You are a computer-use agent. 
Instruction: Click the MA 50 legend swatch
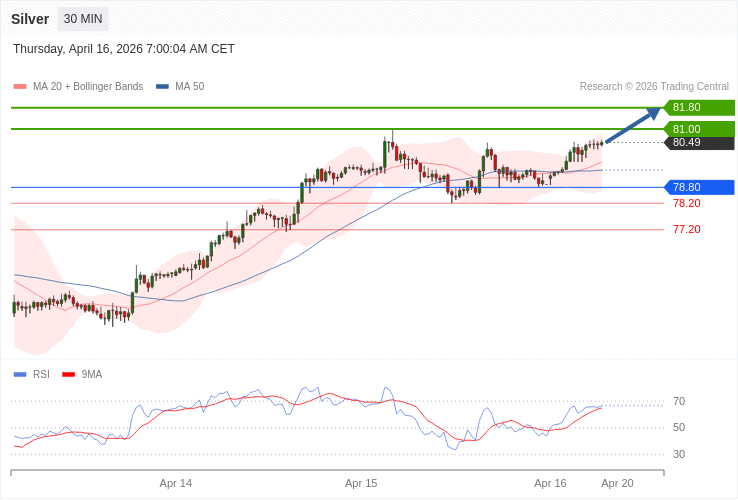tap(162, 87)
